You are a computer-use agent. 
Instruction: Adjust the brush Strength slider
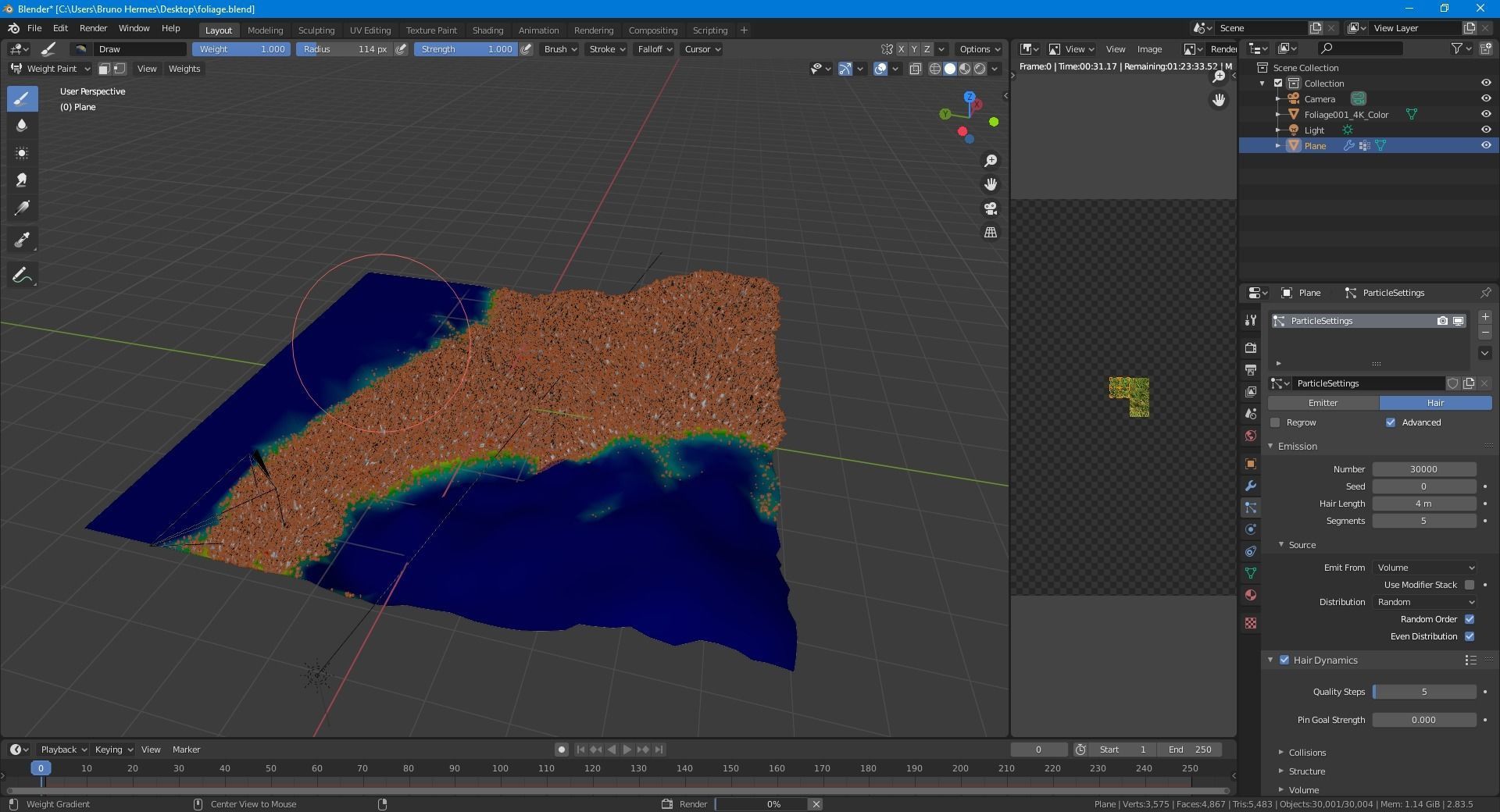pos(466,49)
